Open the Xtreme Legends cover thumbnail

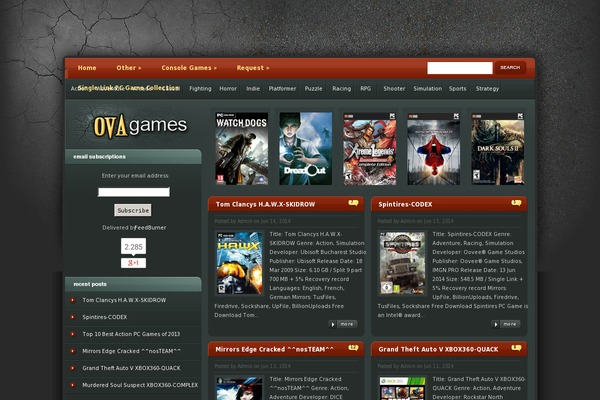[x=369, y=149]
